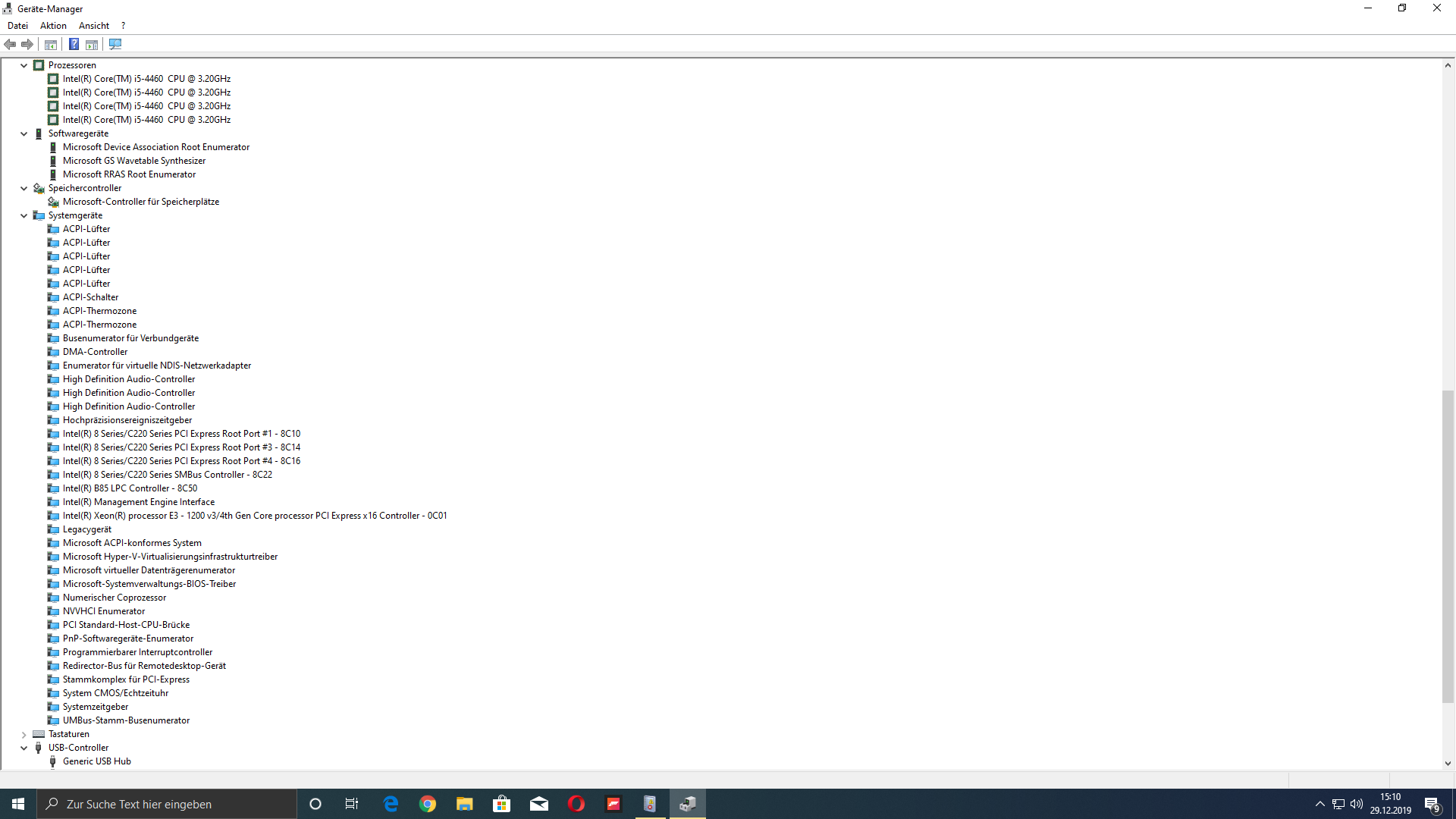Image resolution: width=1456 pixels, height=819 pixels.
Task: Click the Forward arrow toolbar icon
Action: [x=27, y=45]
